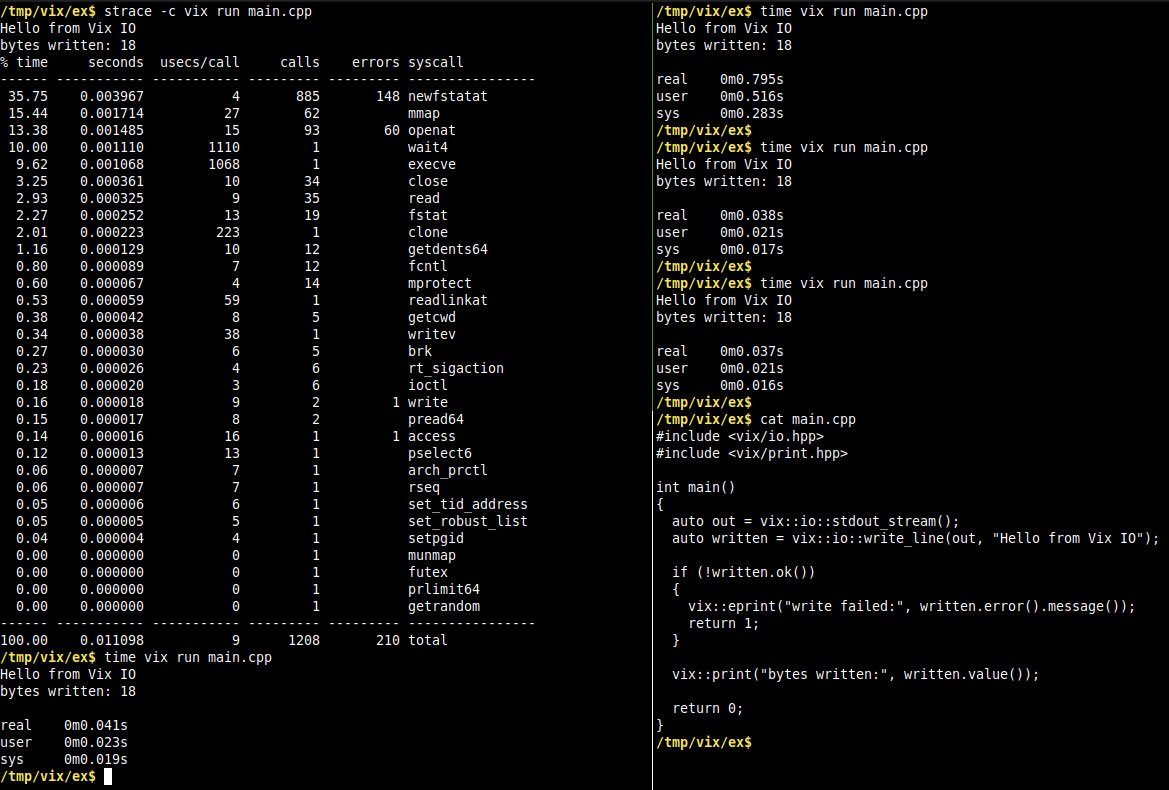This screenshot has width=1169, height=790.
Task: Click 'user 0m0.023s' in left pane
Action: (x=64, y=742)
